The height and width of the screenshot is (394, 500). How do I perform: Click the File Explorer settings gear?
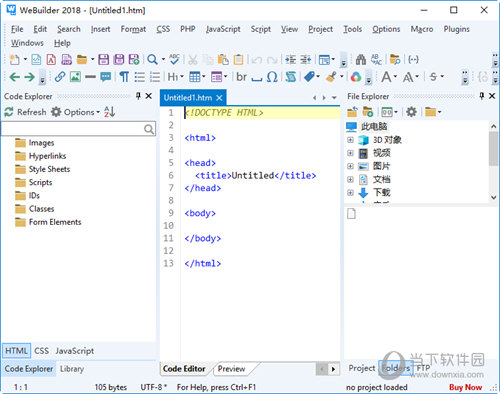(x=411, y=112)
